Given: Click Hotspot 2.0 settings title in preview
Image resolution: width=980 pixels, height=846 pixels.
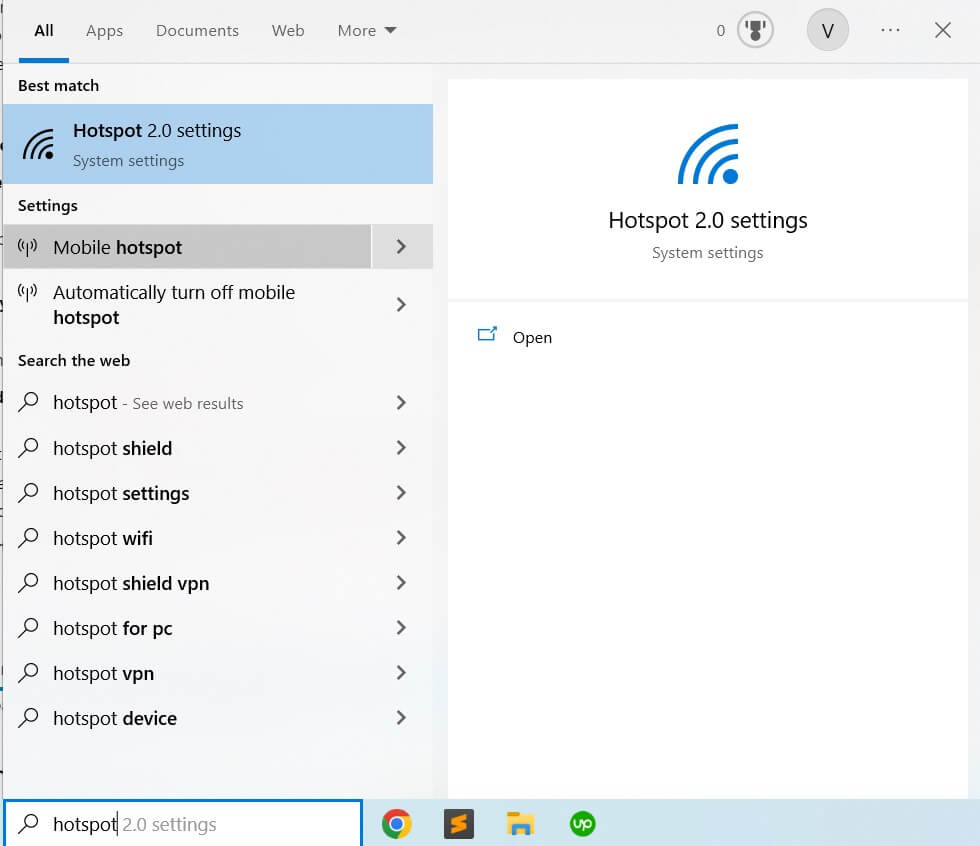Looking at the screenshot, I should tap(708, 221).
